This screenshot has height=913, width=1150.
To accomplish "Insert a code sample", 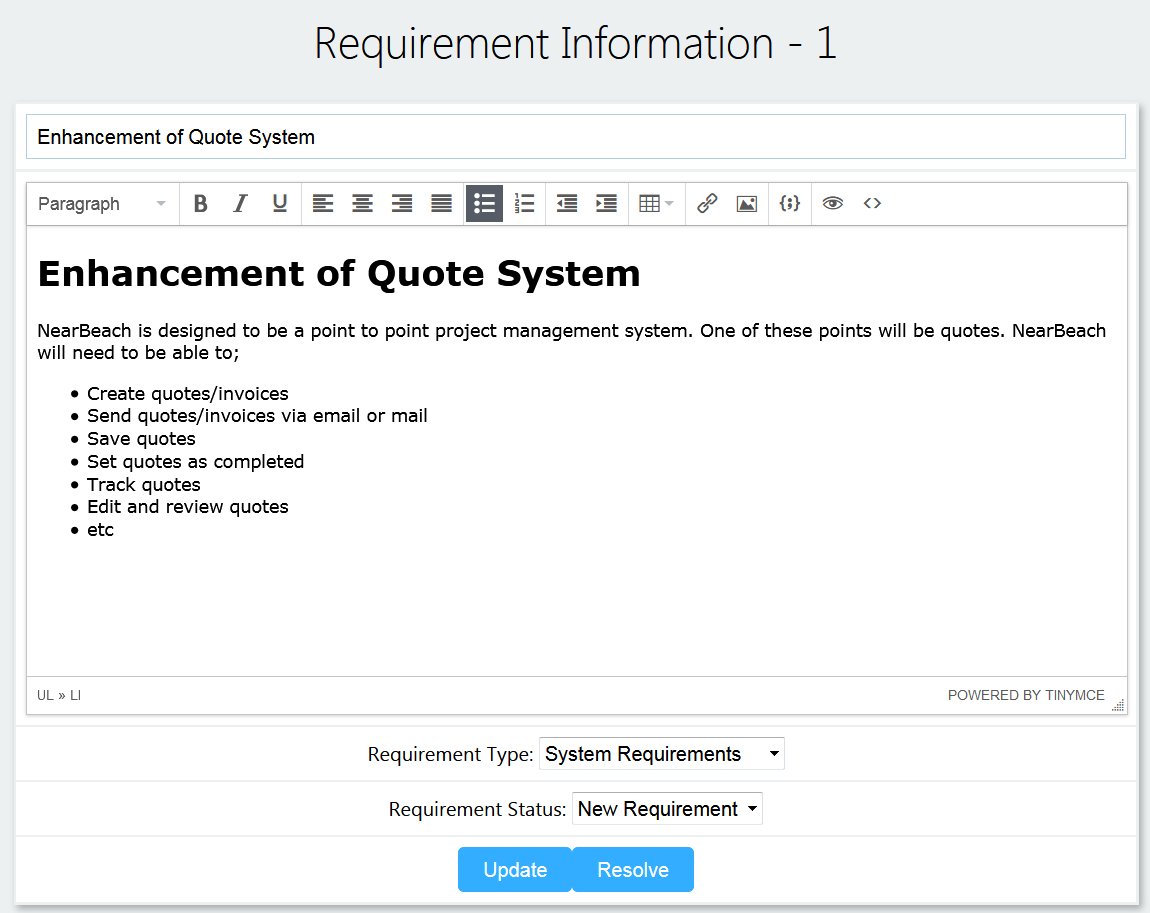I will pyautogui.click(x=790, y=203).
